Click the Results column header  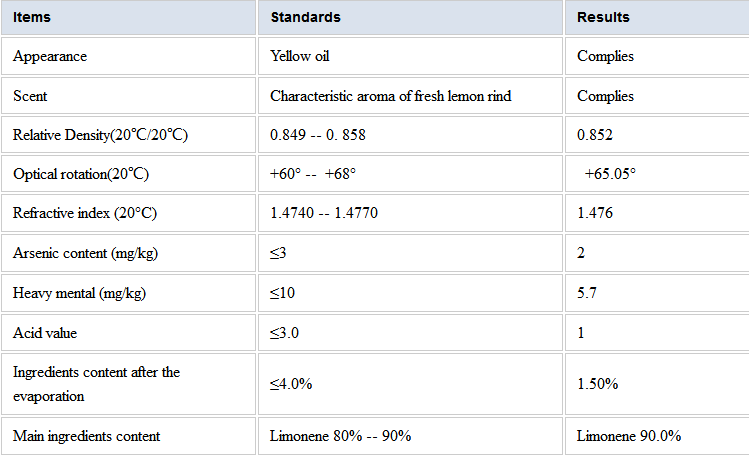click(x=657, y=18)
